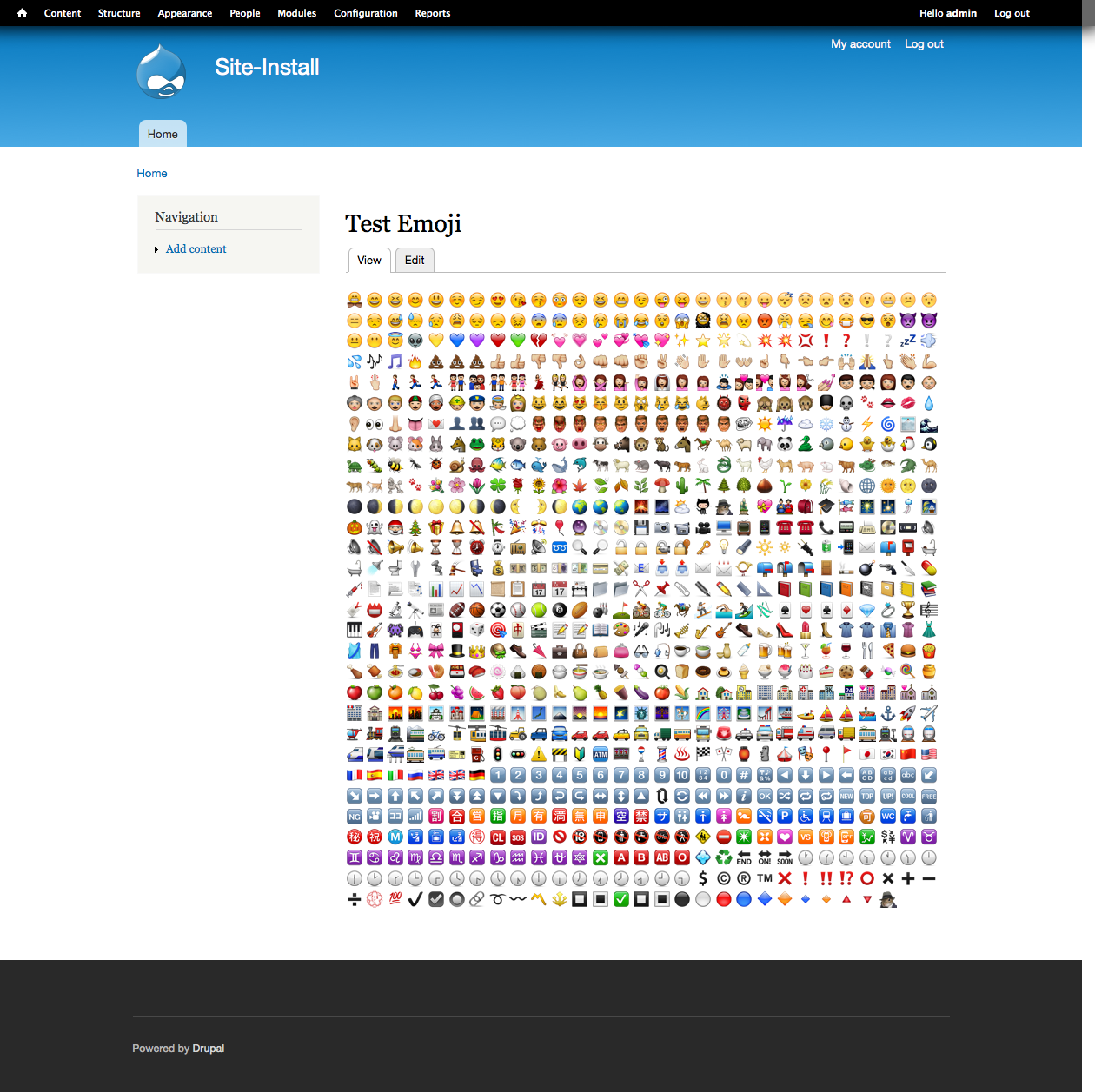Click the pink tongue emoji

[x=415, y=424]
